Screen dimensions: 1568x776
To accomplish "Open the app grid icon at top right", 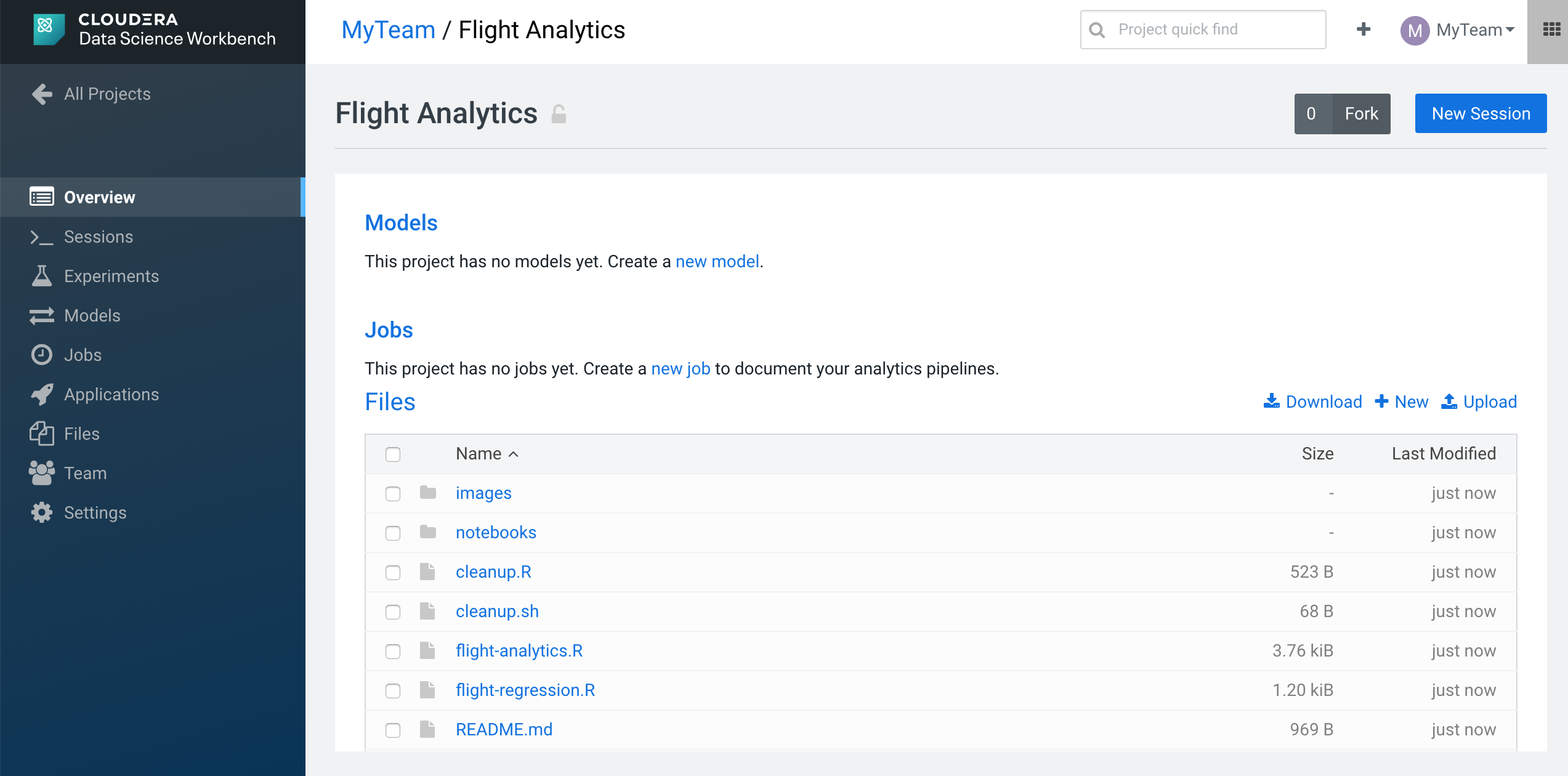I will pos(1551,30).
